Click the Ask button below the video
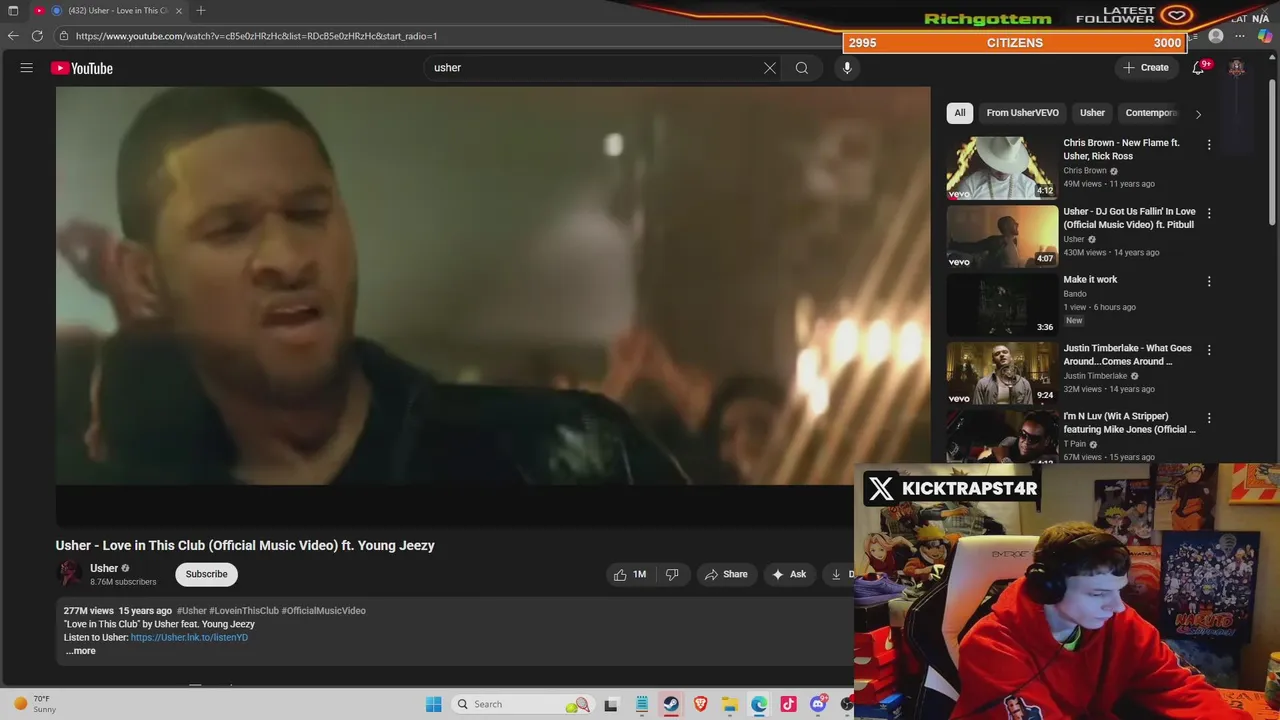The height and width of the screenshot is (720, 1280). (789, 574)
